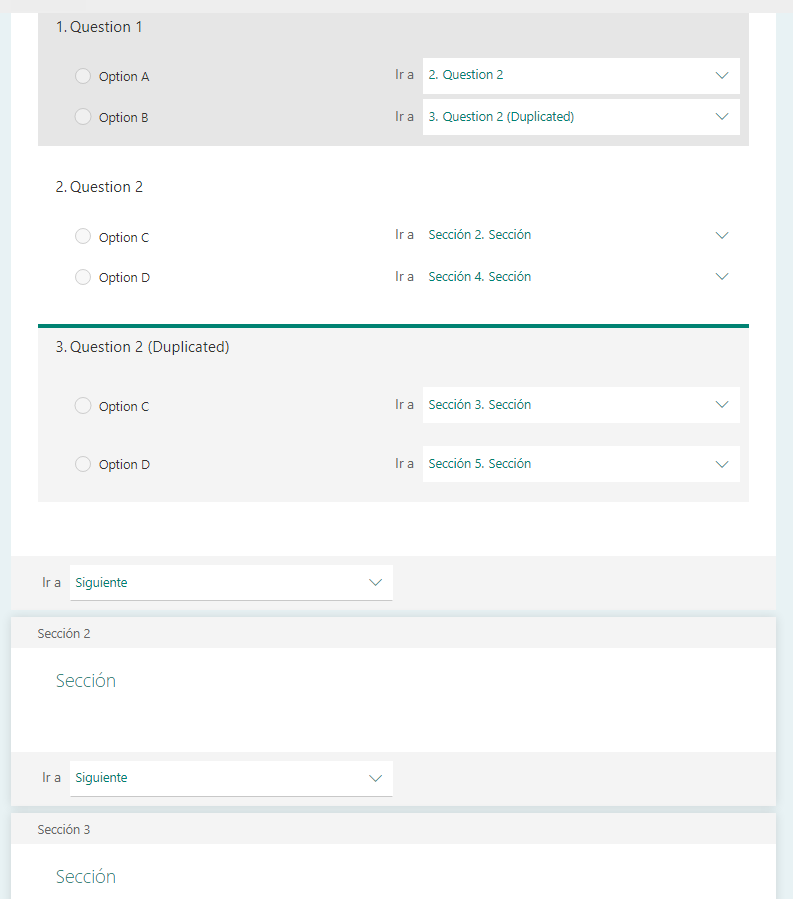Image resolution: width=793 pixels, height=899 pixels.
Task: Select Option D radio under Question 2 (Duplicated)
Action: [83, 464]
